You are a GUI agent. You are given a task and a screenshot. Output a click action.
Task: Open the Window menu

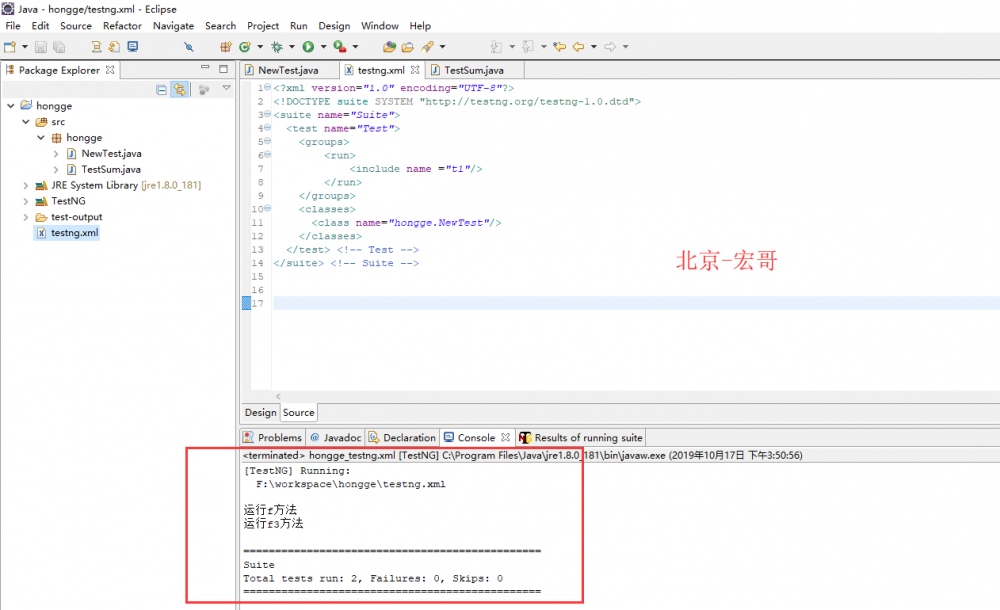pyautogui.click(x=379, y=26)
